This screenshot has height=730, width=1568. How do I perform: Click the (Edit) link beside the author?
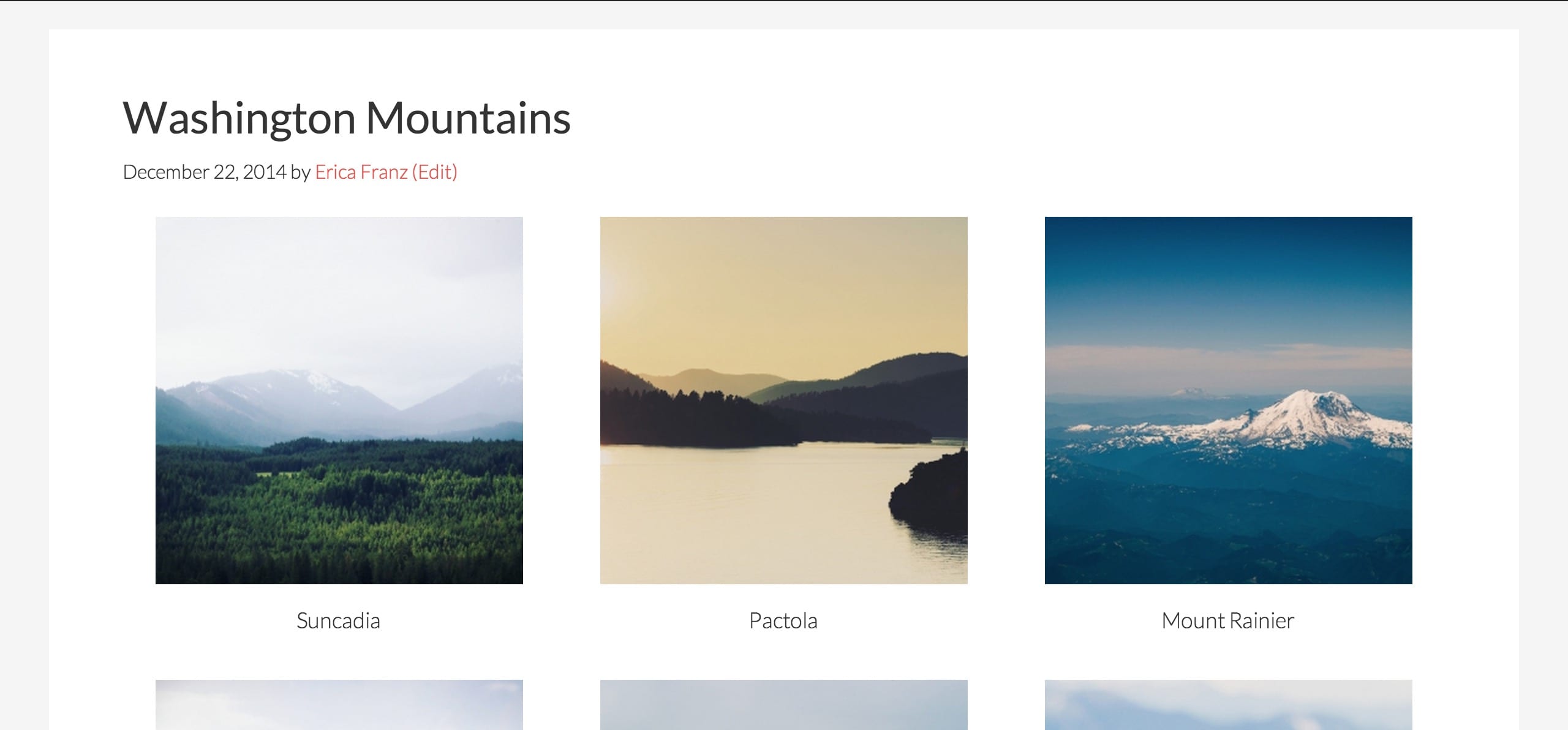pos(435,172)
